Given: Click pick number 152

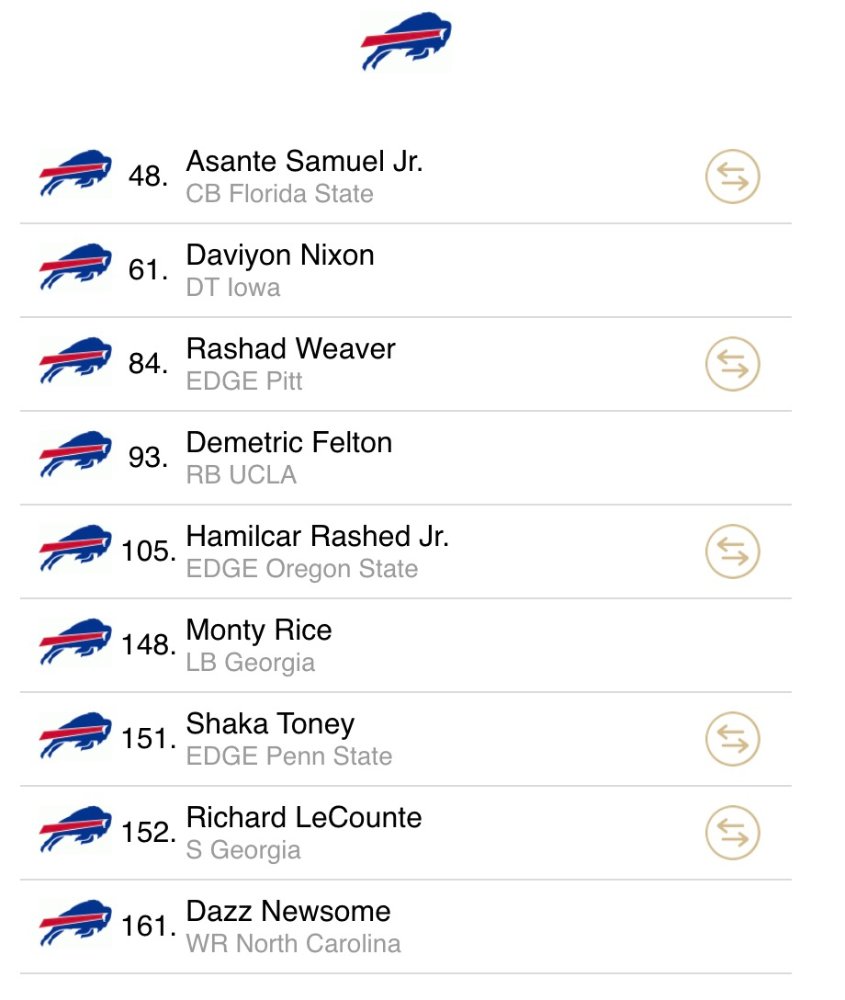Looking at the screenshot, I should pyautogui.click(x=149, y=832).
